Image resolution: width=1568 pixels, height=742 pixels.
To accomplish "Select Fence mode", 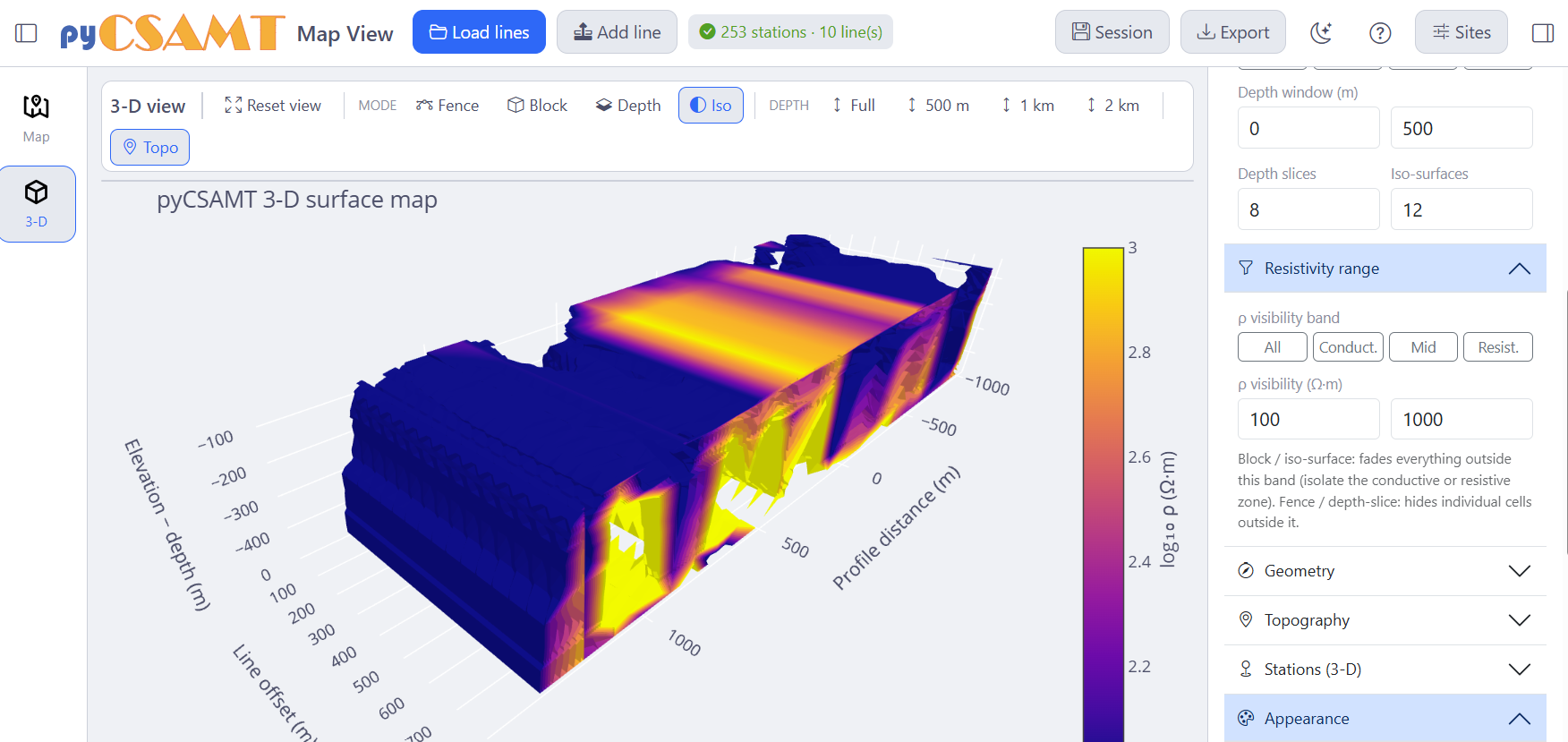I will pyautogui.click(x=447, y=106).
